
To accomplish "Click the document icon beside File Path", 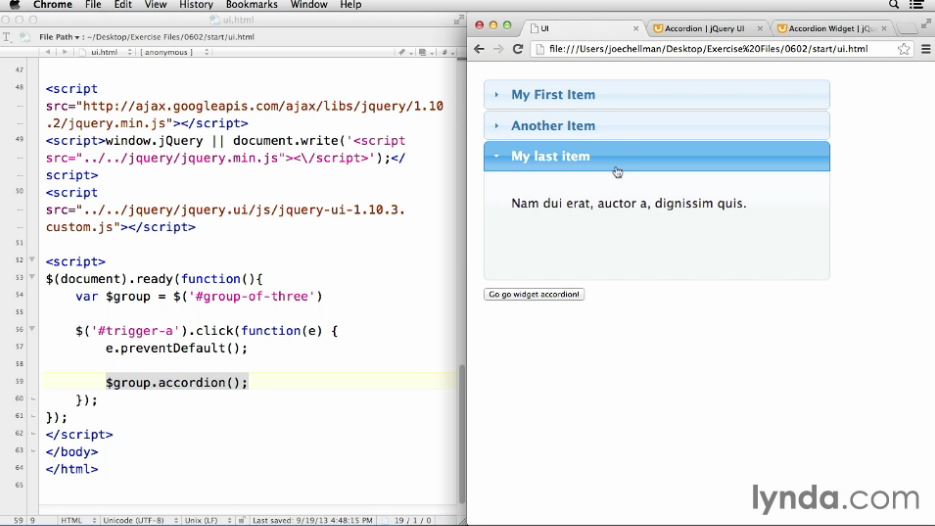I will (25, 37).
